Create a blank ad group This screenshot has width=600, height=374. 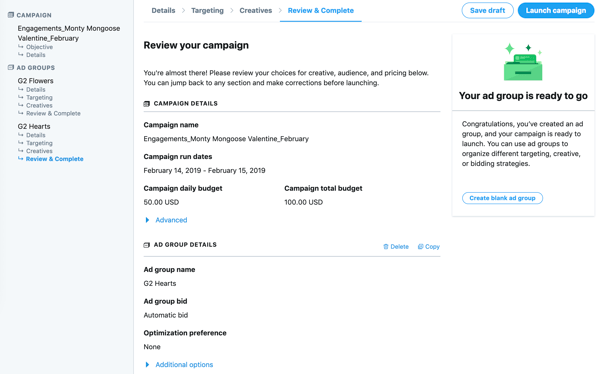coord(502,198)
